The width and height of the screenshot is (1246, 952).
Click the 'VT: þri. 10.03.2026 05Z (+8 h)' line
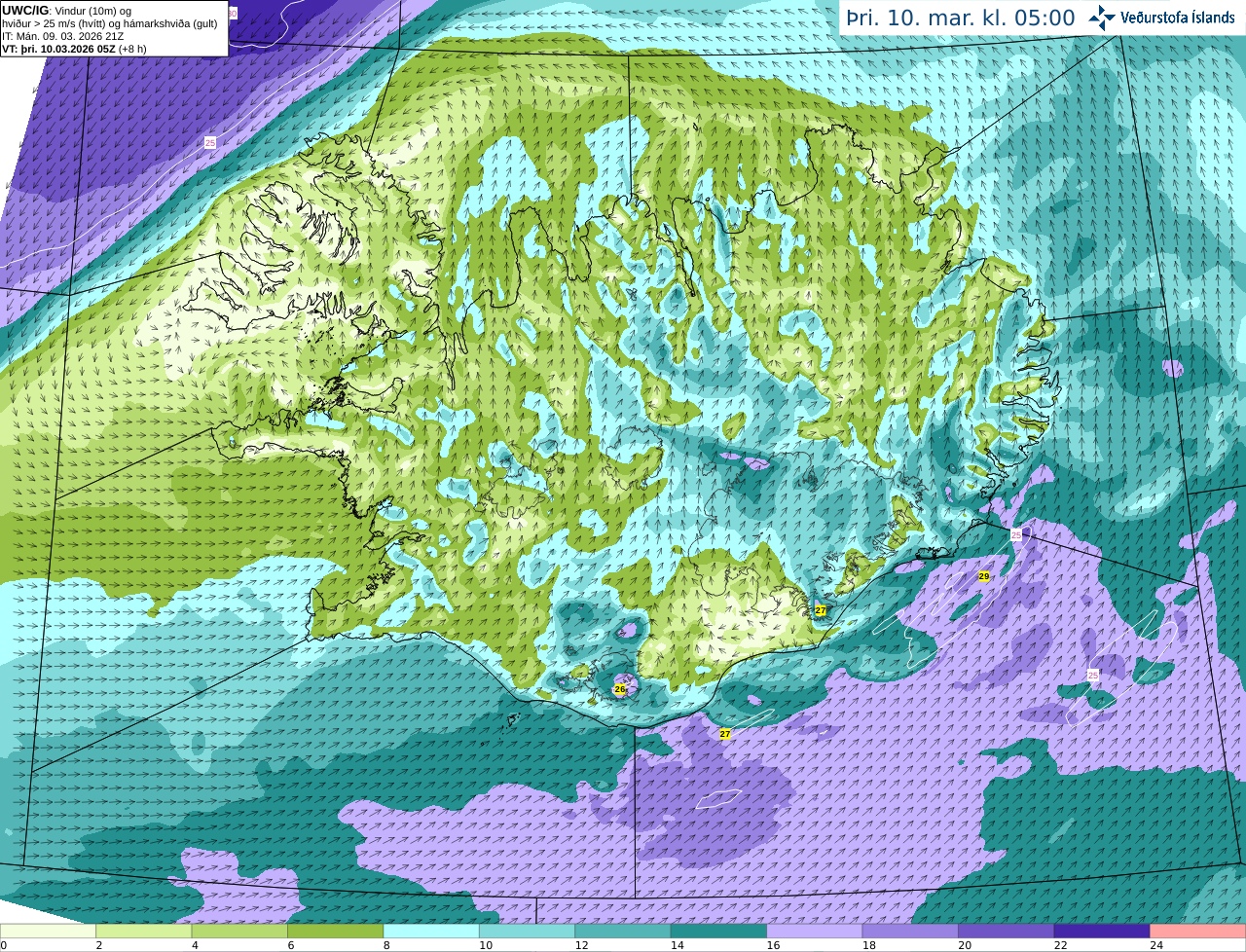74,49
